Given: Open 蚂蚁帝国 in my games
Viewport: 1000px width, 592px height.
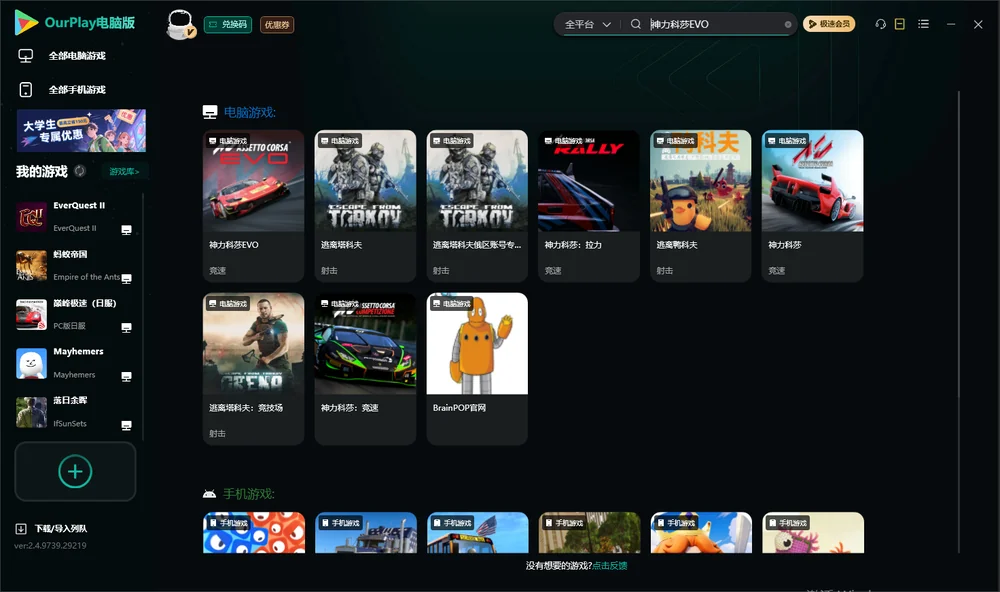Looking at the screenshot, I should click(x=75, y=265).
